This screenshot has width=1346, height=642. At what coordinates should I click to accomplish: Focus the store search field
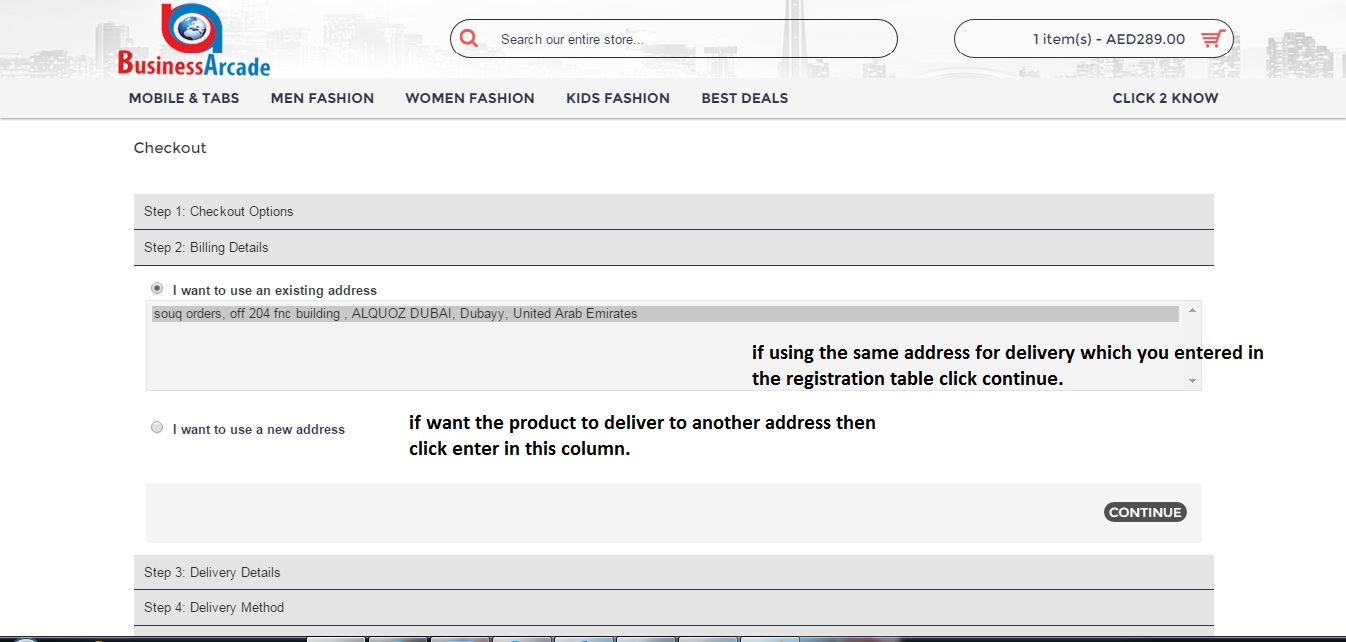pyautogui.click(x=673, y=39)
